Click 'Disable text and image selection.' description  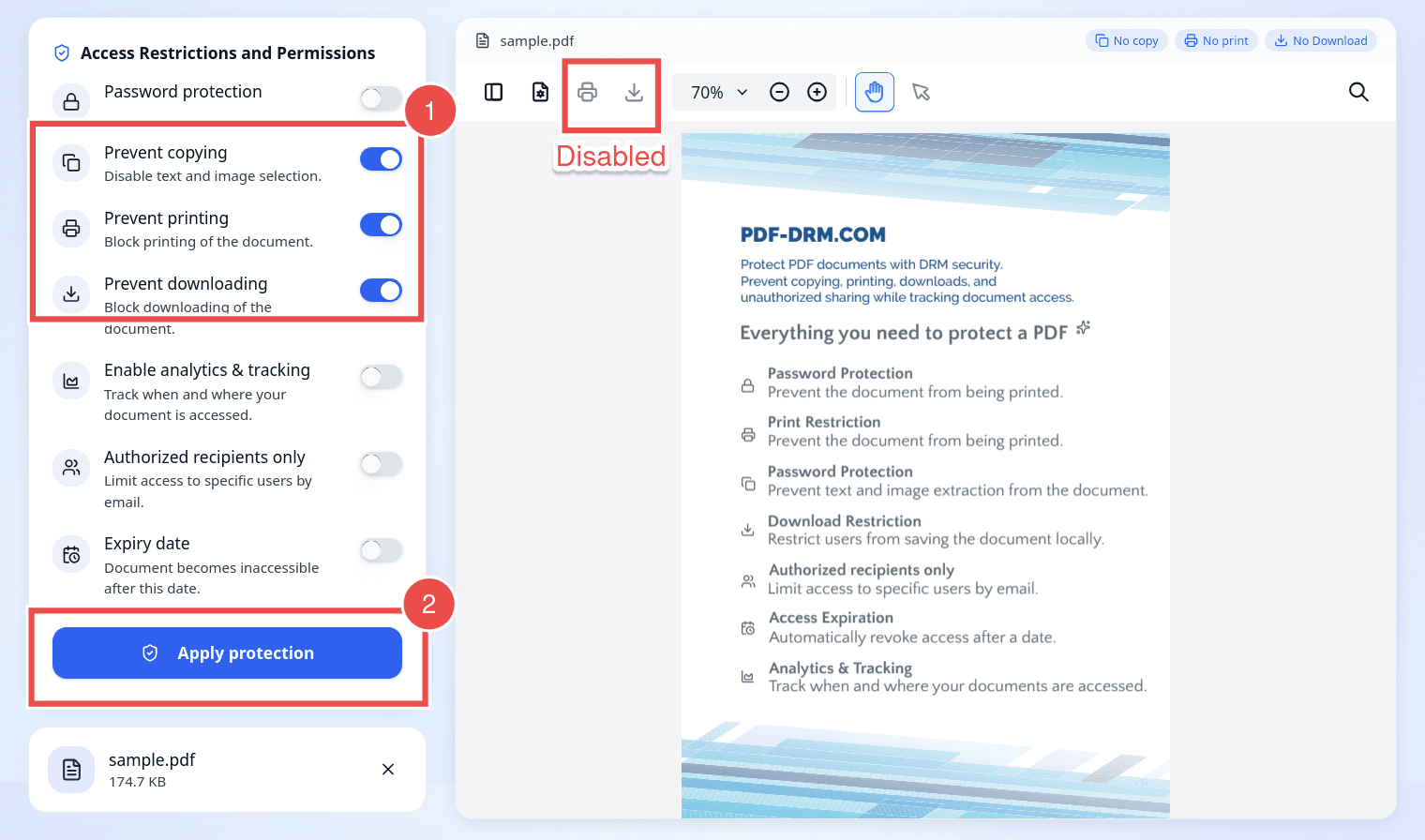213,176
